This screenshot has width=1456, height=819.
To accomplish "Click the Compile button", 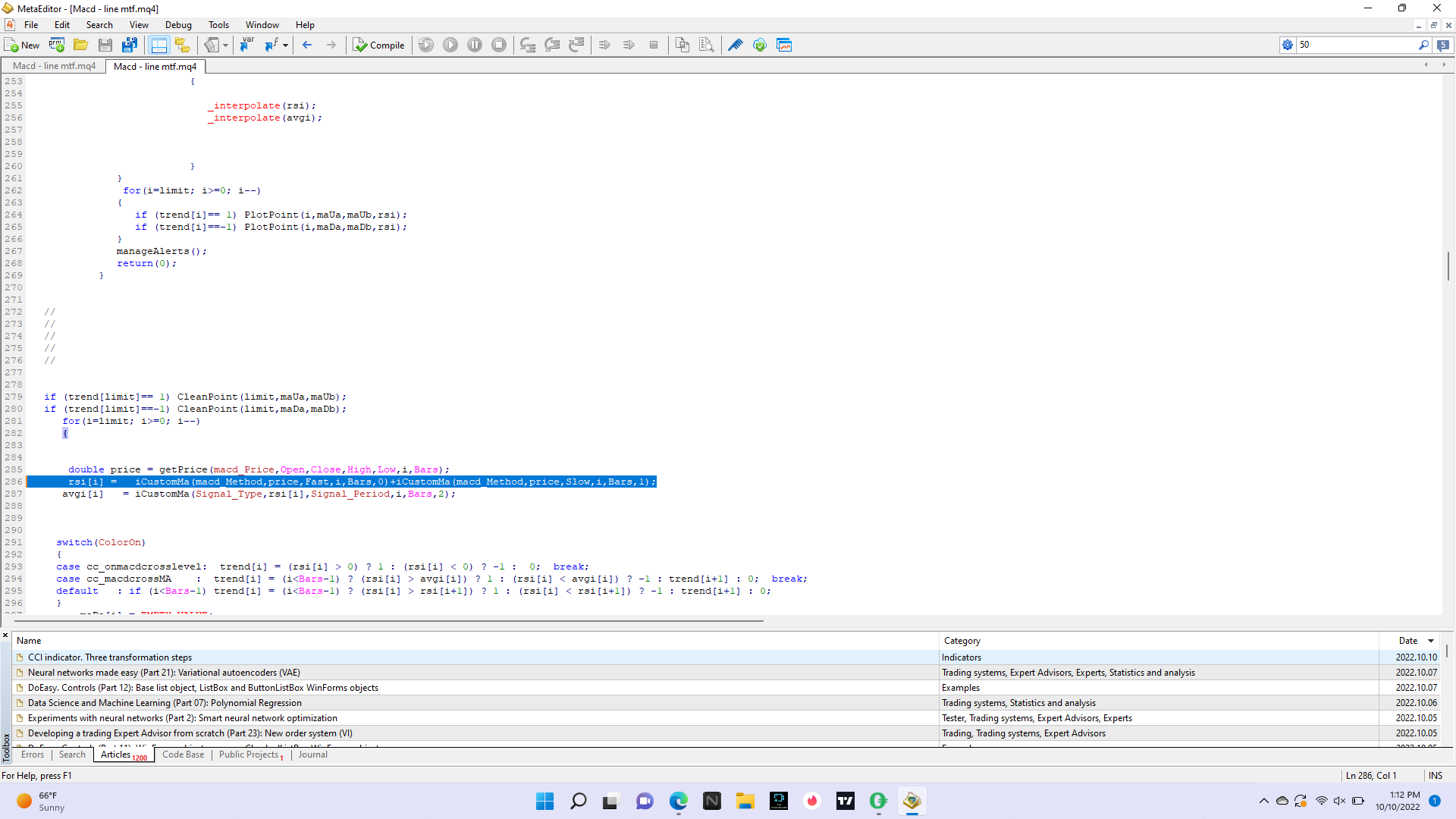I will [x=378, y=45].
